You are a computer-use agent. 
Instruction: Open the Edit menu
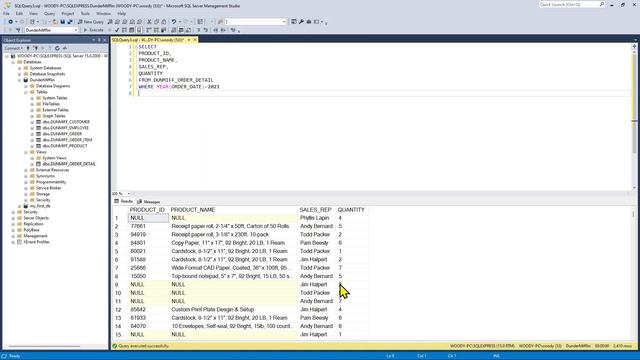19,13
